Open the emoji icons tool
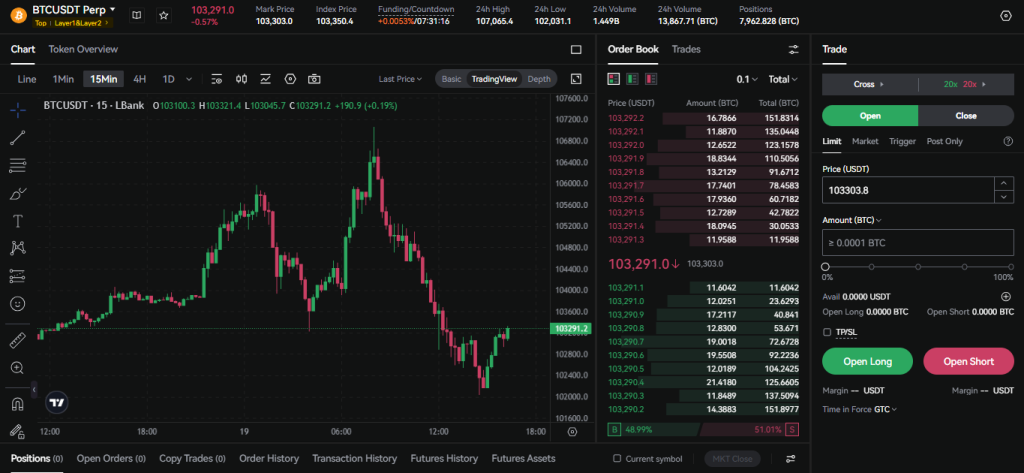 click(x=18, y=304)
